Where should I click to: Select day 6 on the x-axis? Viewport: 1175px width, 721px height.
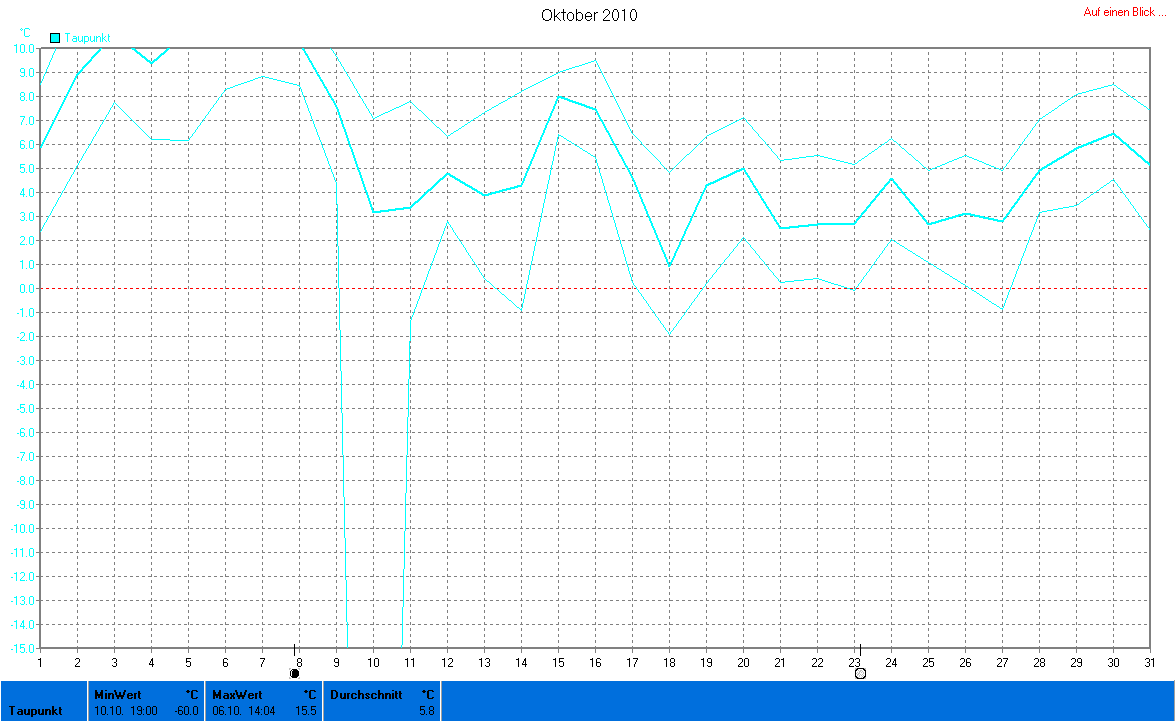[x=225, y=663]
